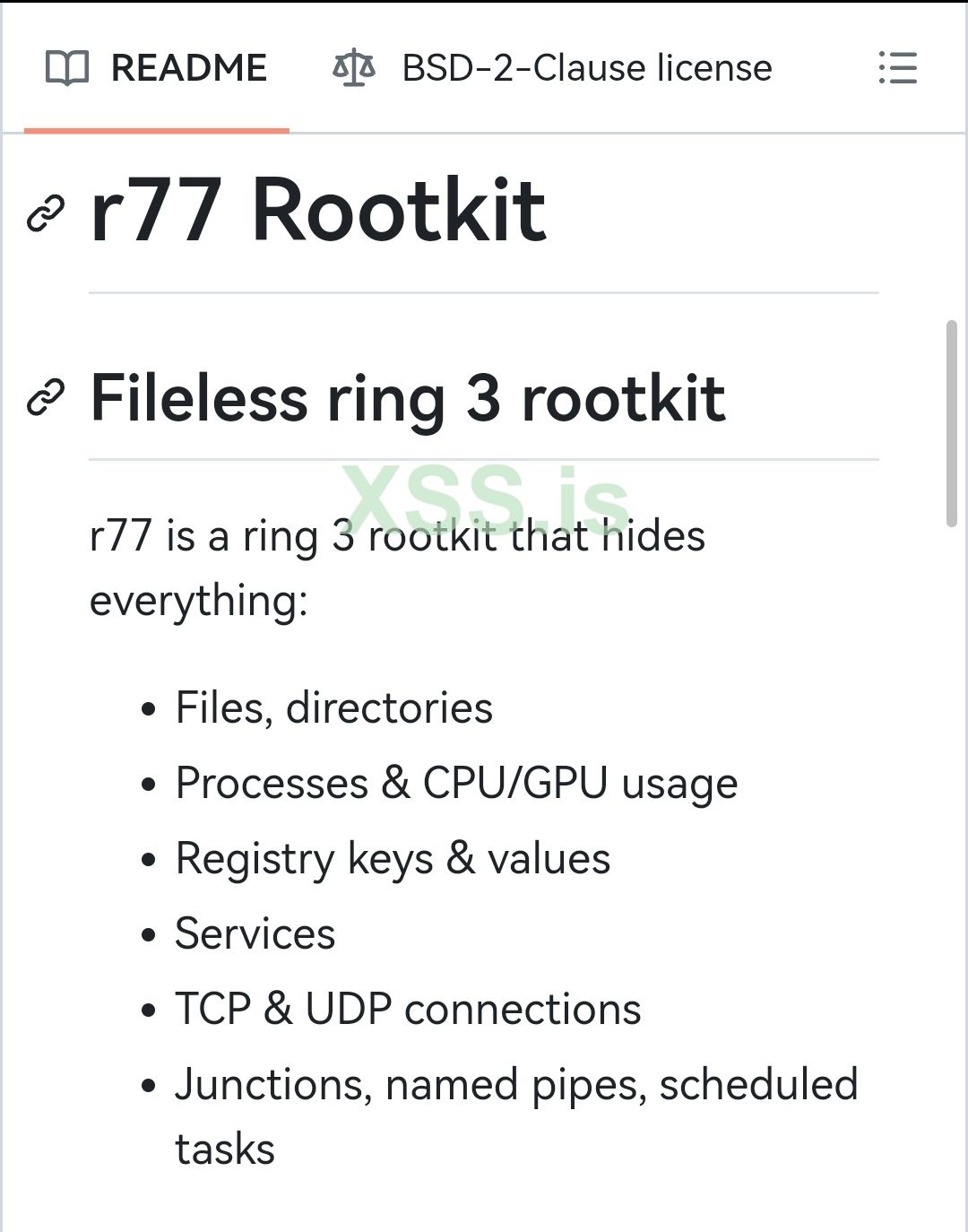The height and width of the screenshot is (1232, 968).
Task: Click the vertical scrollbar thumb
Action: (952, 421)
